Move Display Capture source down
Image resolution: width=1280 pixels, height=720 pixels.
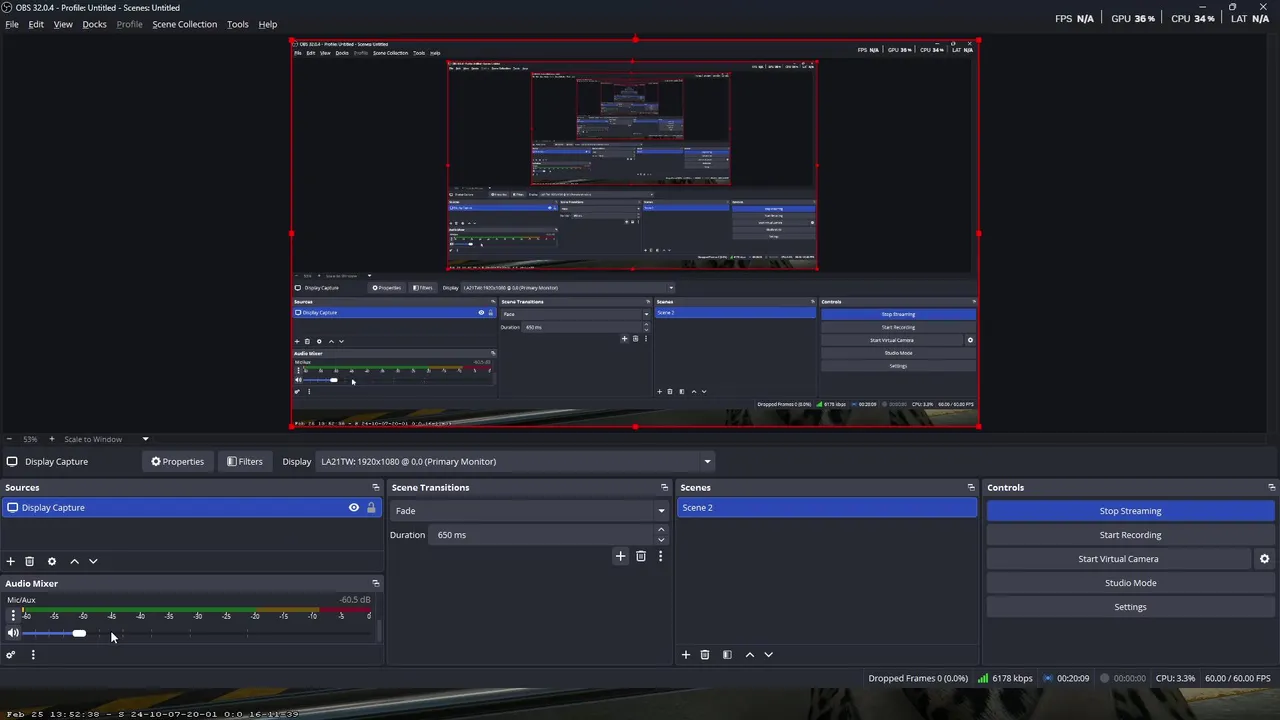[93, 561]
